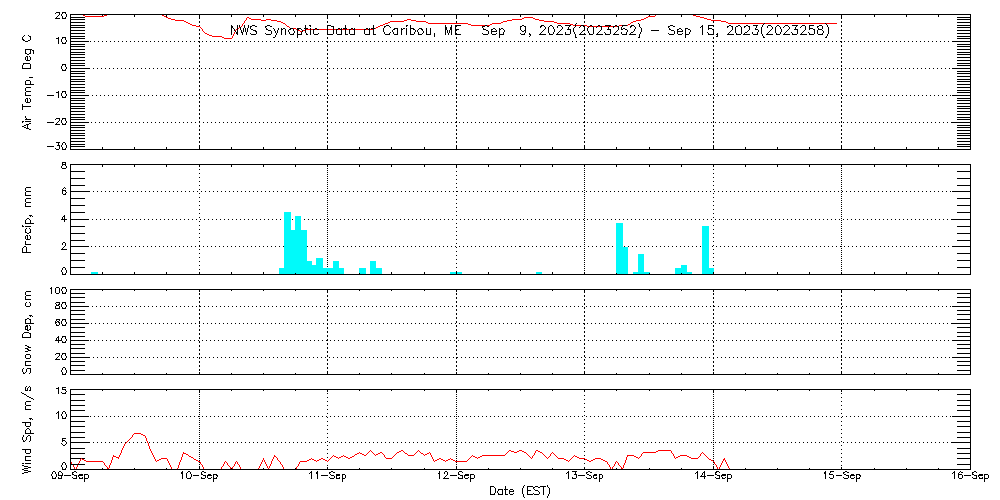This screenshot has width=1000, height=500.
Task: Click the 12-Sep date tick label
Action: (456, 478)
